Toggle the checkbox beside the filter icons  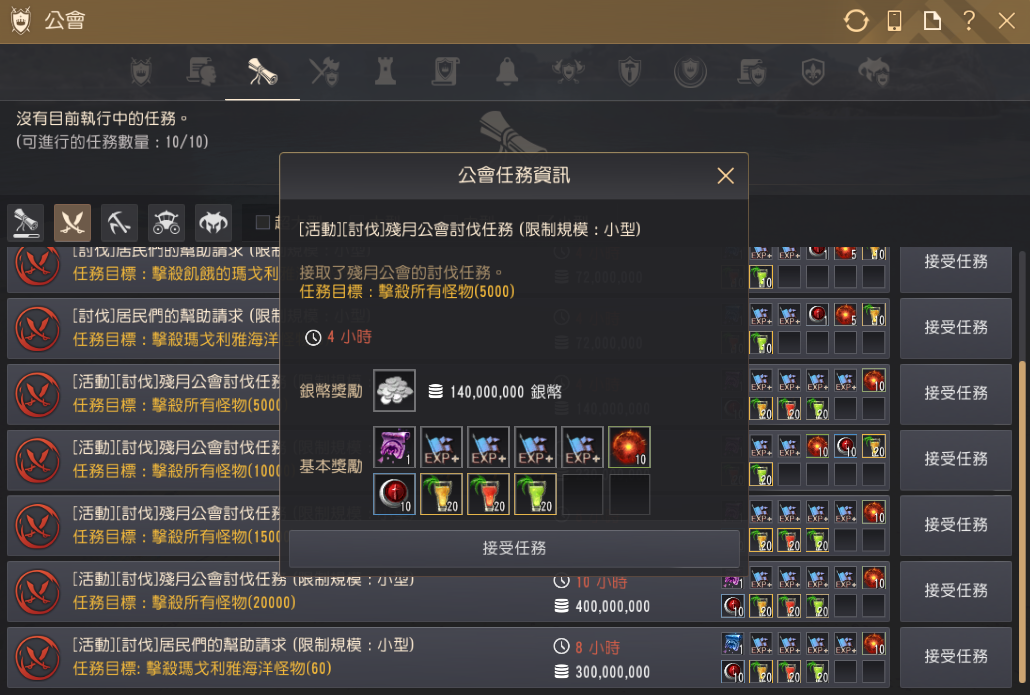pos(263,223)
